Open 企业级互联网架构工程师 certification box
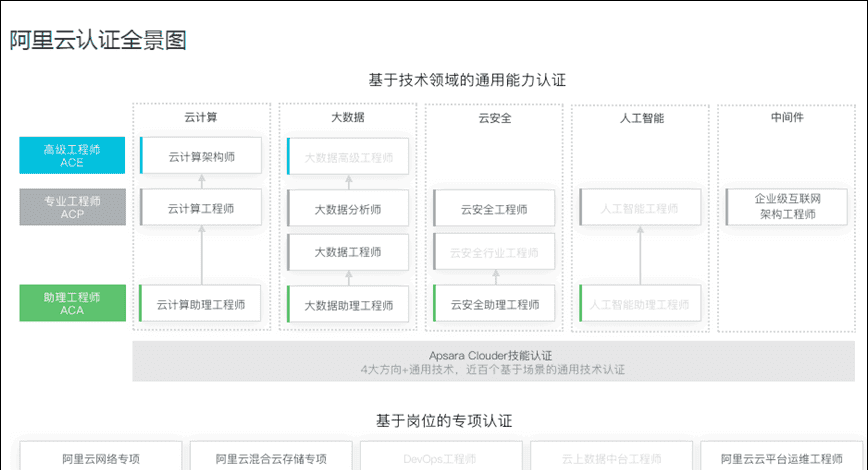868x470 pixels. point(787,206)
